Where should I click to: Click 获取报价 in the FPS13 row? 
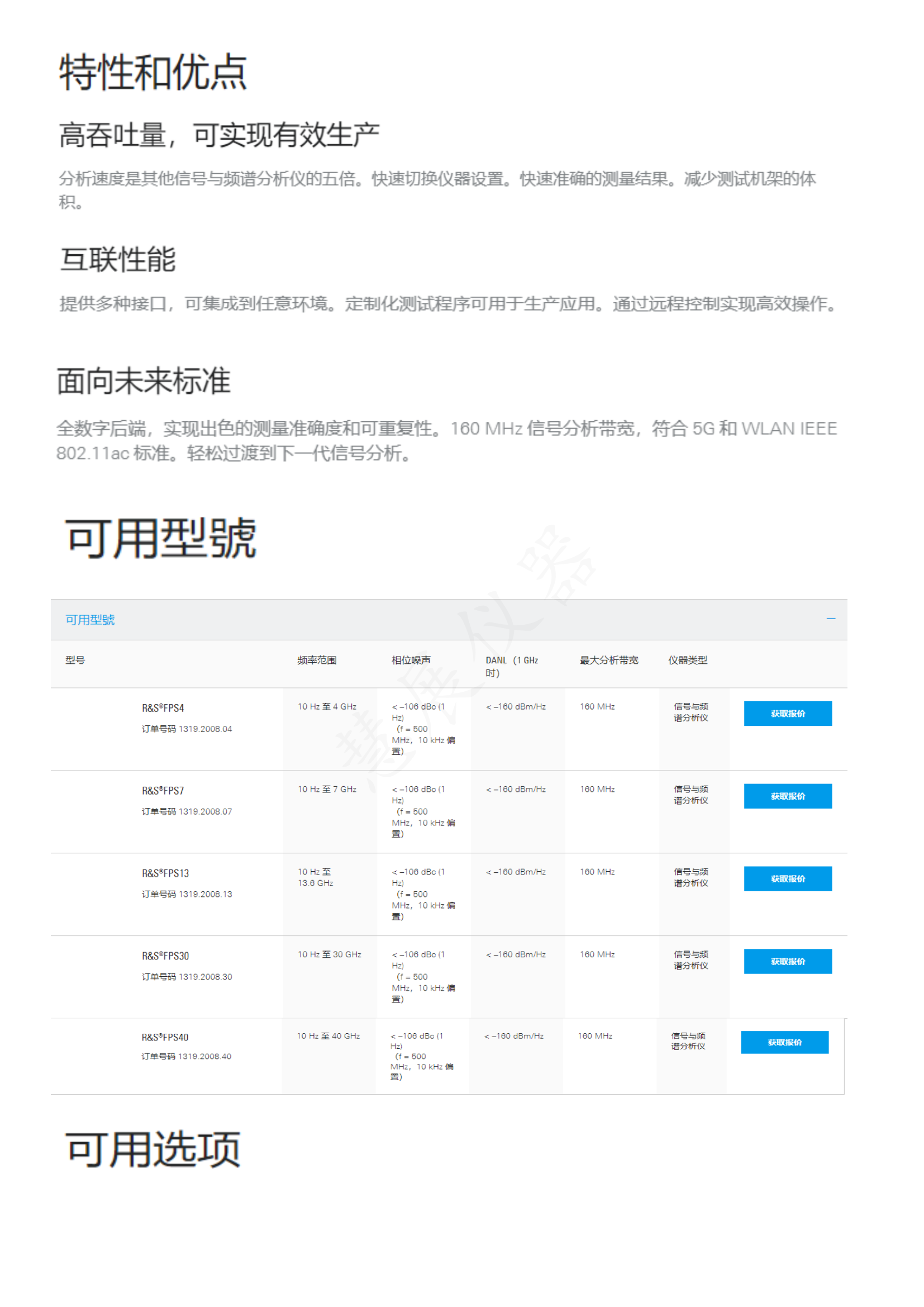[788, 879]
